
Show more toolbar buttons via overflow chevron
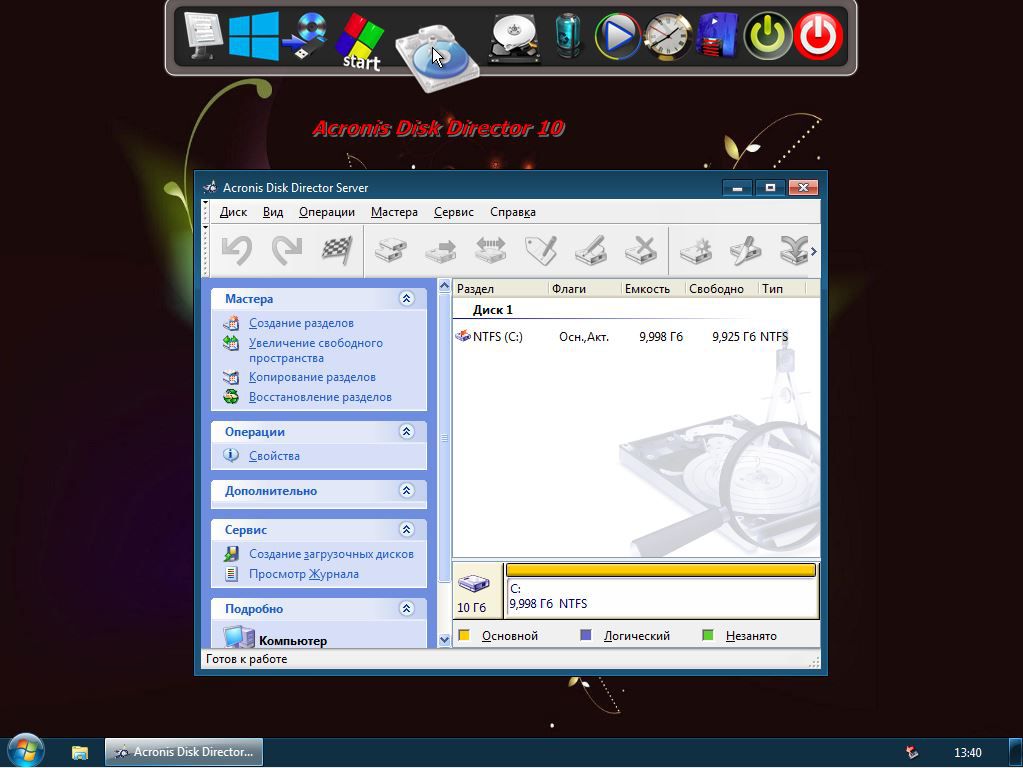814,251
